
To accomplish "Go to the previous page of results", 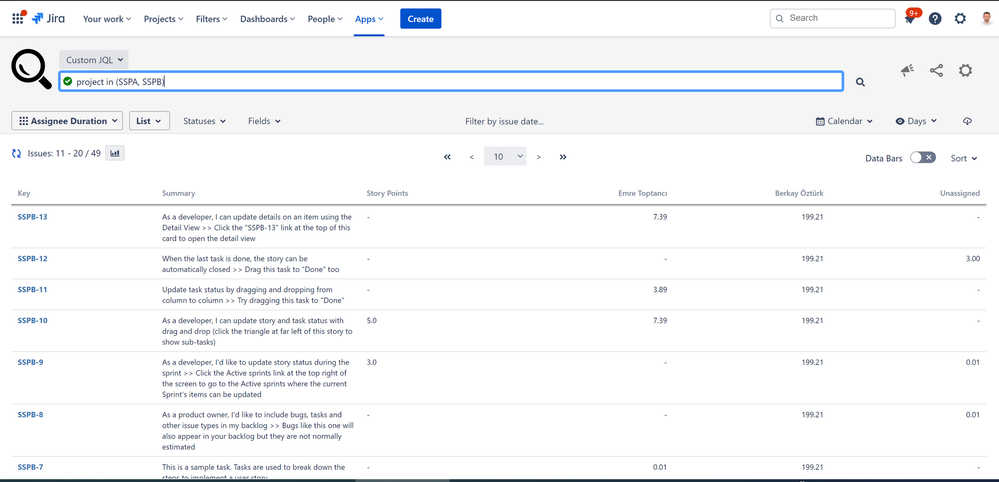I will [x=471, y=157].
